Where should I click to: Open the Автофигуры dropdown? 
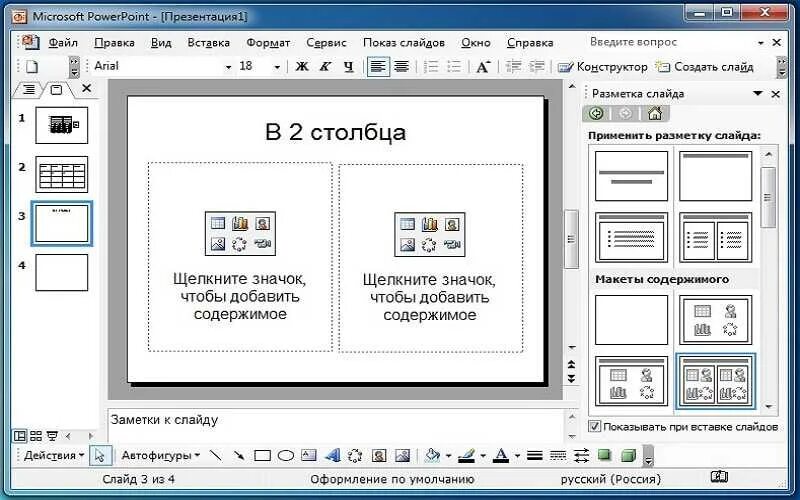(161, 456)
